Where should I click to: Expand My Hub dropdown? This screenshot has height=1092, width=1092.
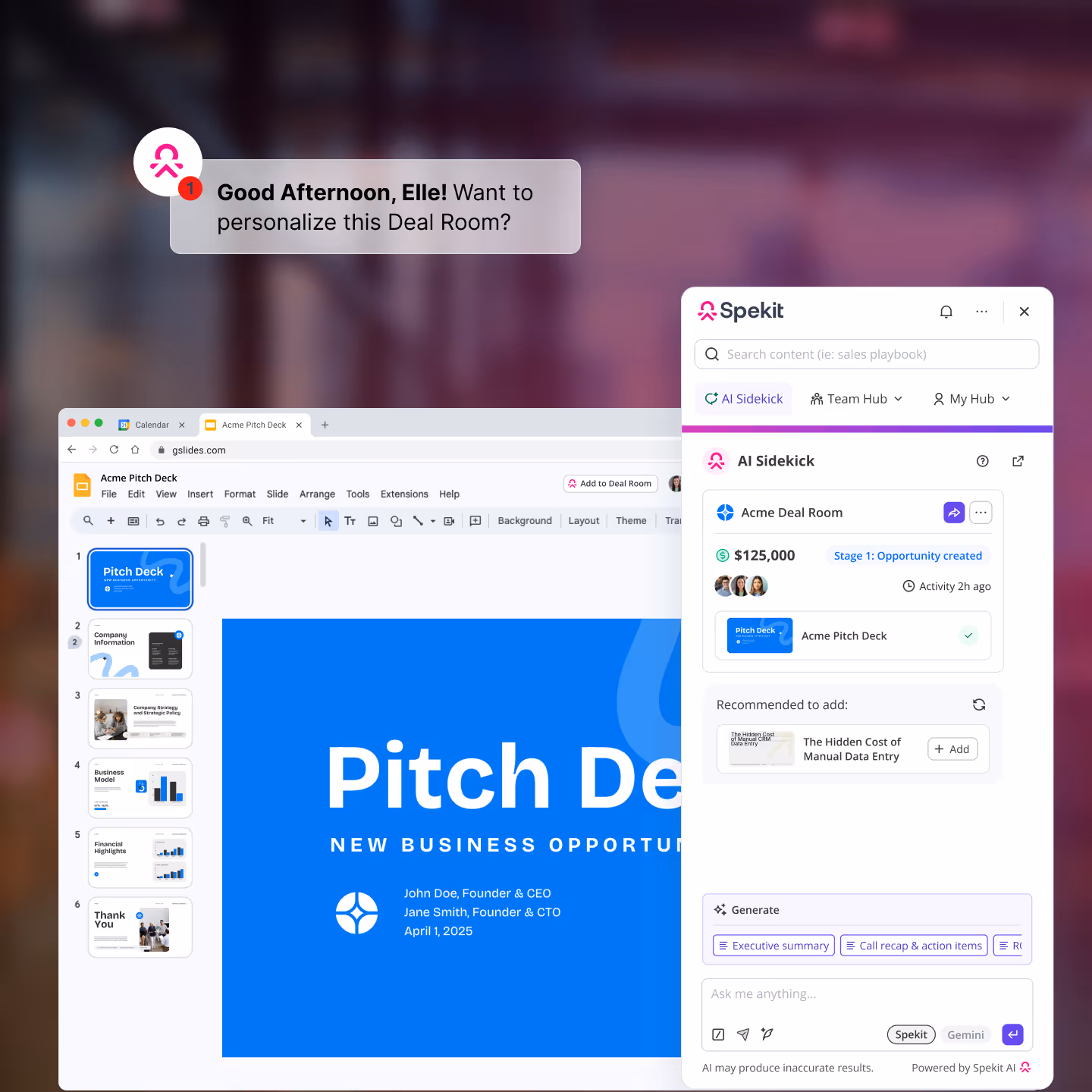[x=971, y=399]
